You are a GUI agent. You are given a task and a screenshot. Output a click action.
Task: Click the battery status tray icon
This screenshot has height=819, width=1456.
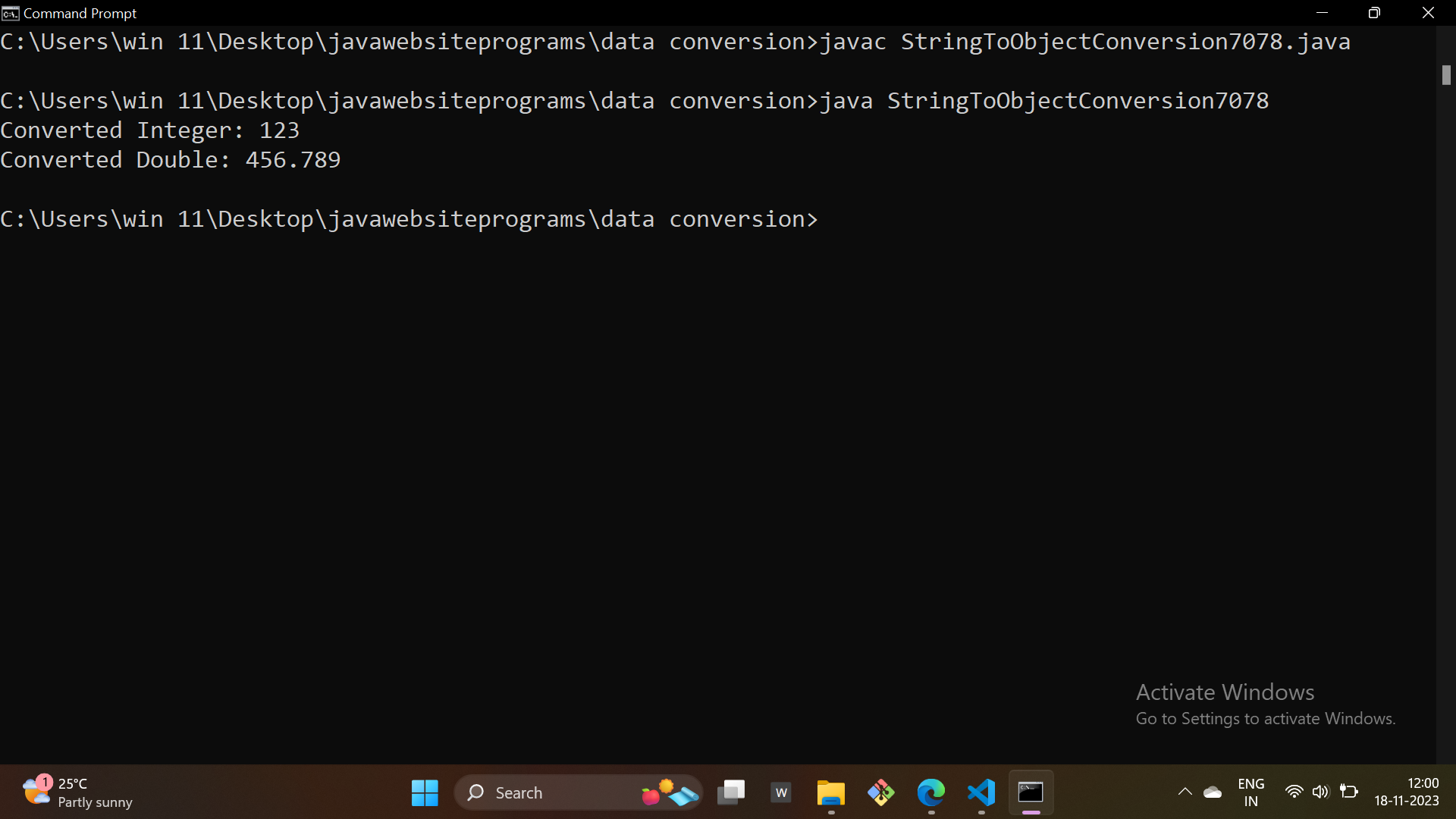click(1348, 792)
